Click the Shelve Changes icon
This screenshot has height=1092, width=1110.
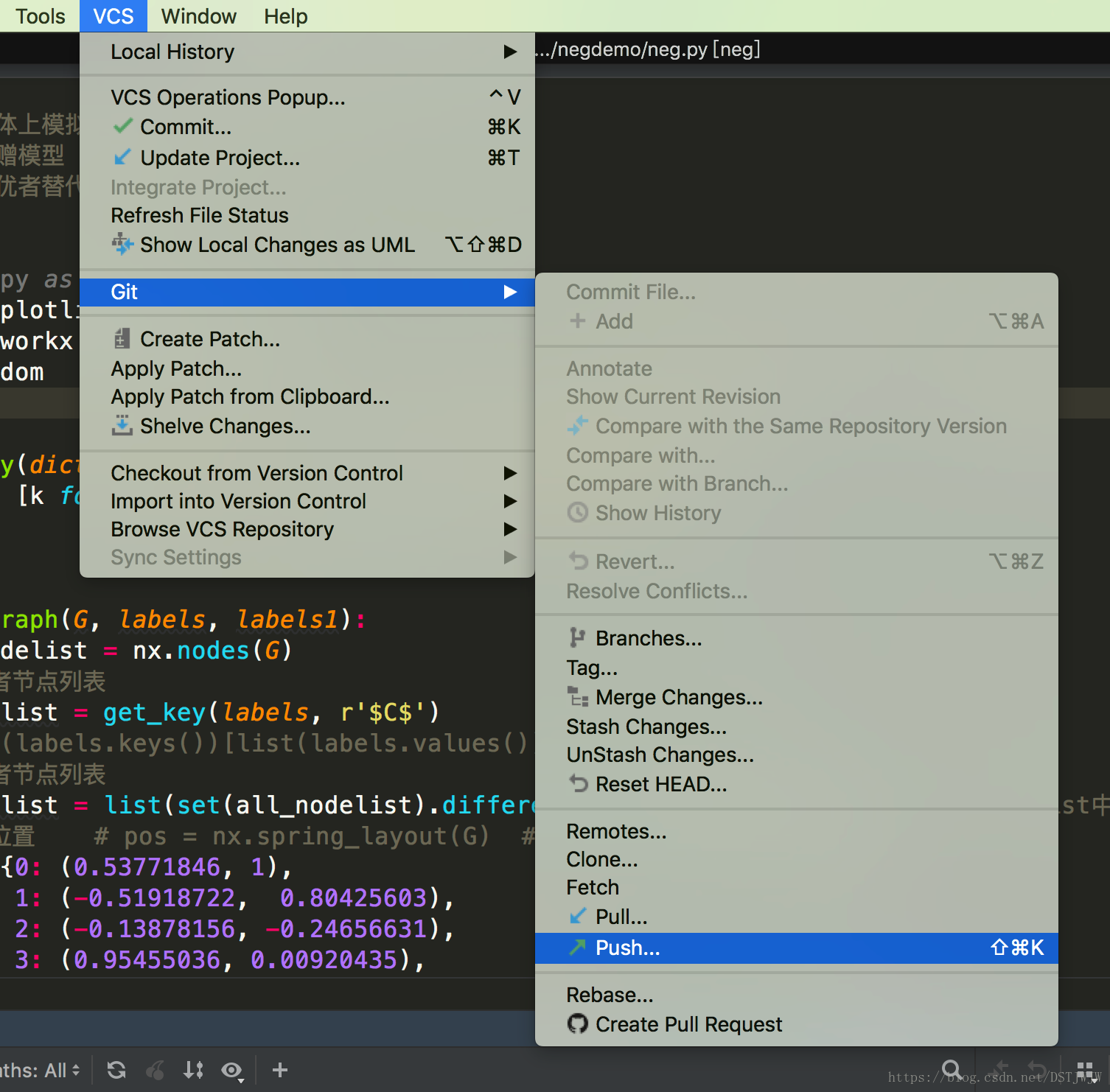pos(122,425)
